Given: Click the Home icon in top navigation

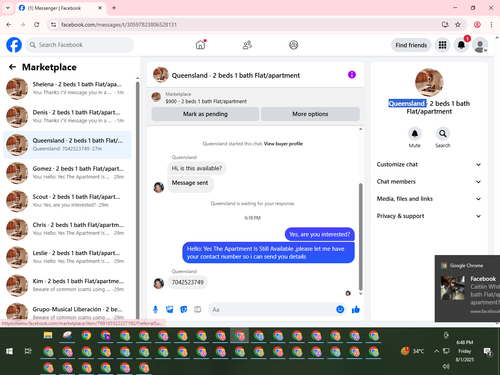Looking at the screenshot, I should pyautogui.click(x=200, y=45).
